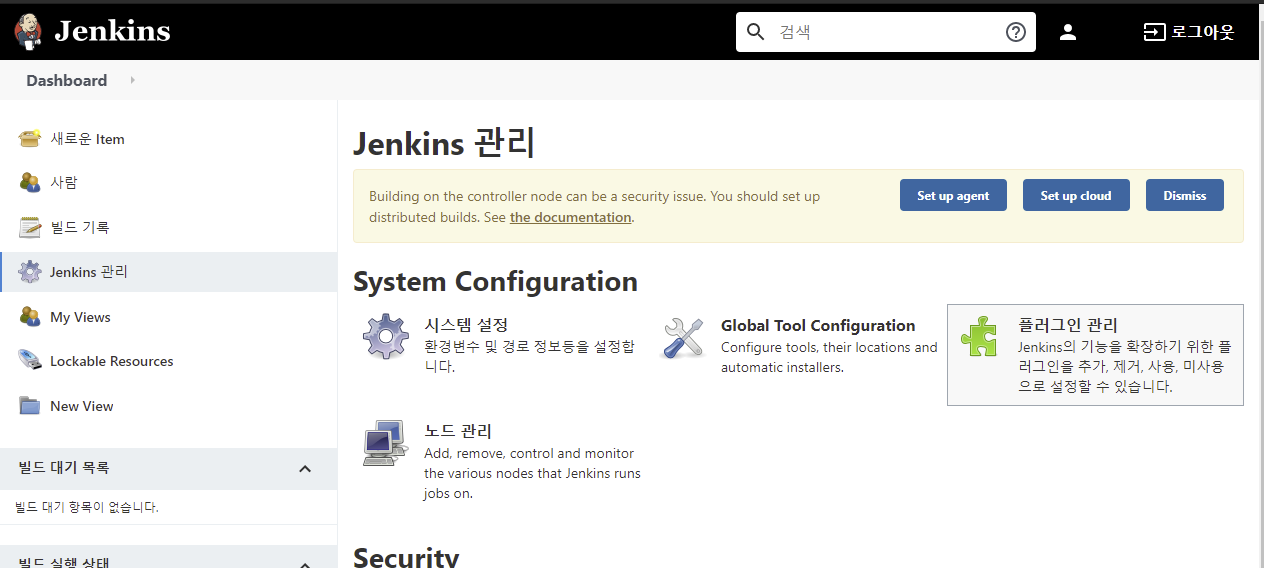Click the Jenkins 관리 gear icon in sidebar
This screenshot has width=1264, height=568.
30,271
